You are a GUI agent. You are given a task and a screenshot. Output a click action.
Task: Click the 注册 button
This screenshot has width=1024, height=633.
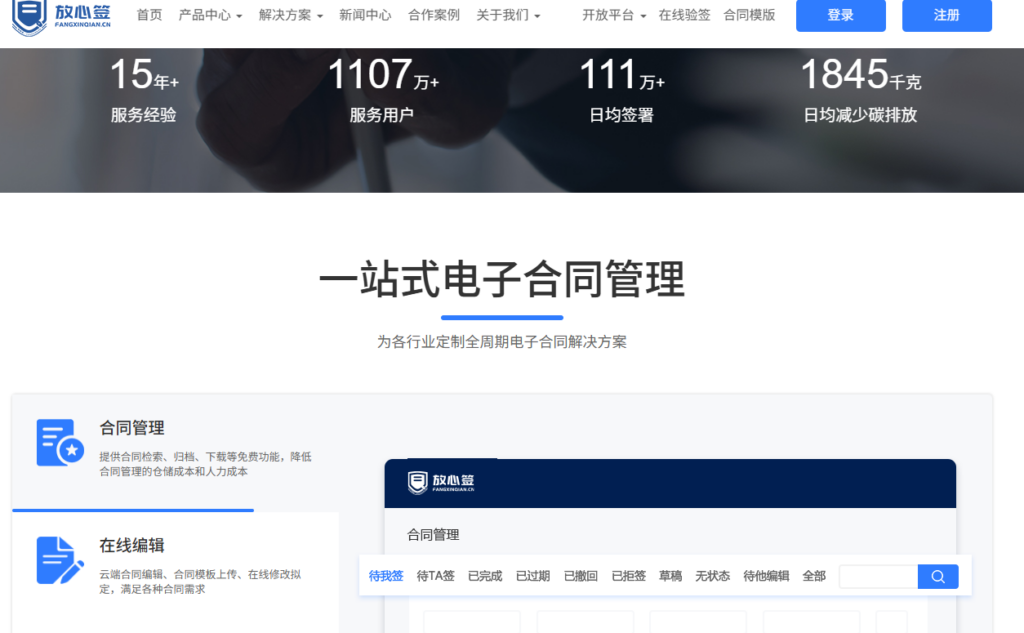tap(947, 15)
